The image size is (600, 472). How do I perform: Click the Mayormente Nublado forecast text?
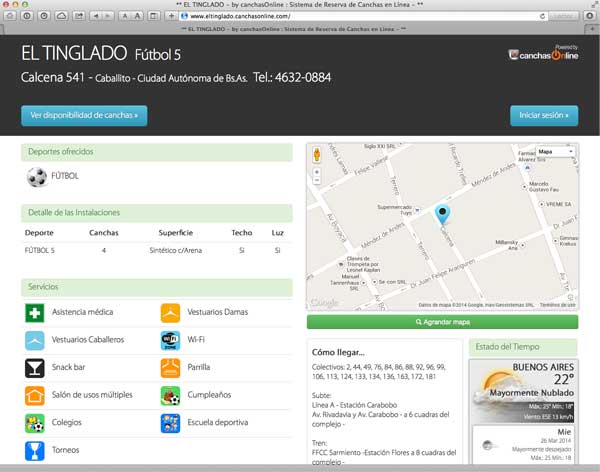click(532, 393)
